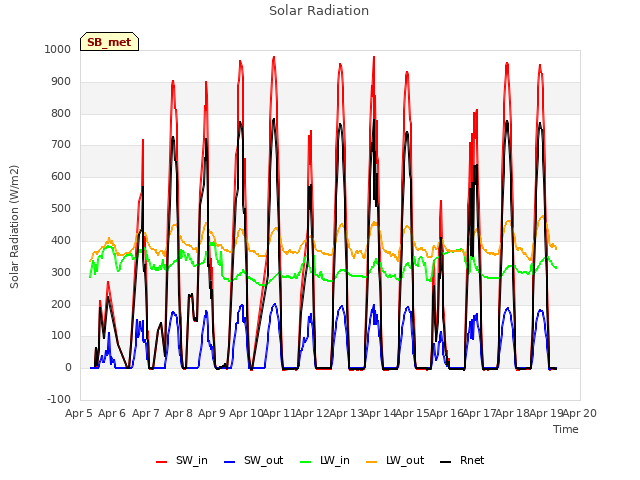
Task: Click the green LW_in legend swatch
Action: pyautogui.click(x=305, y=462)
